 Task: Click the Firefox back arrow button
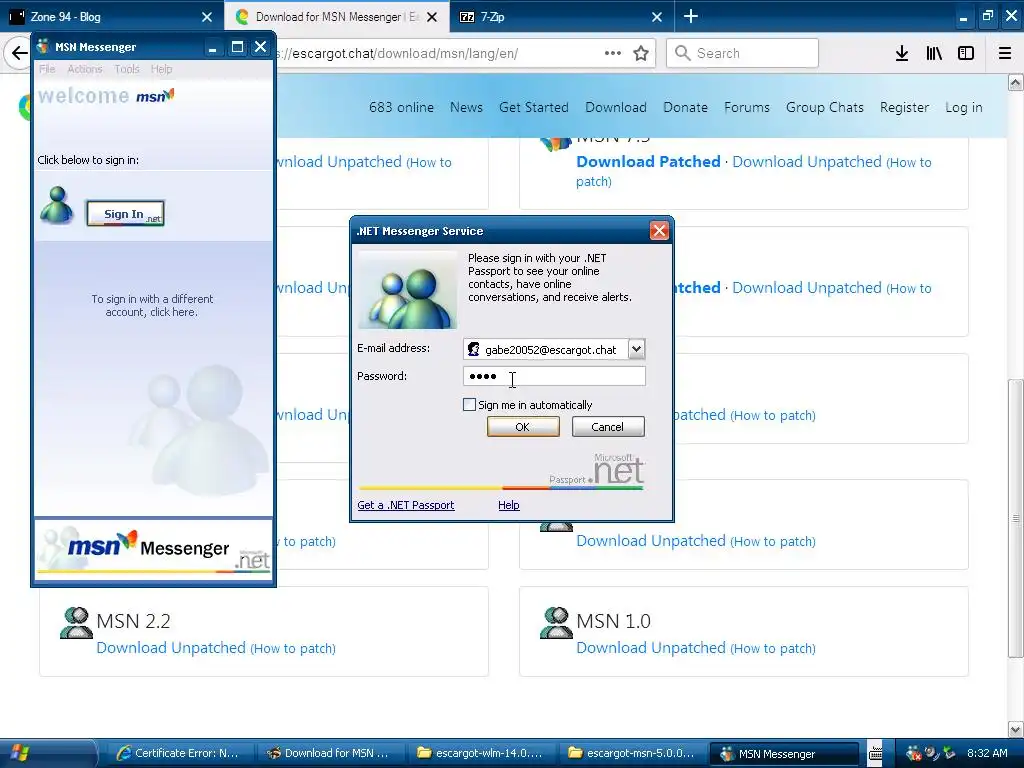[18, 54]
